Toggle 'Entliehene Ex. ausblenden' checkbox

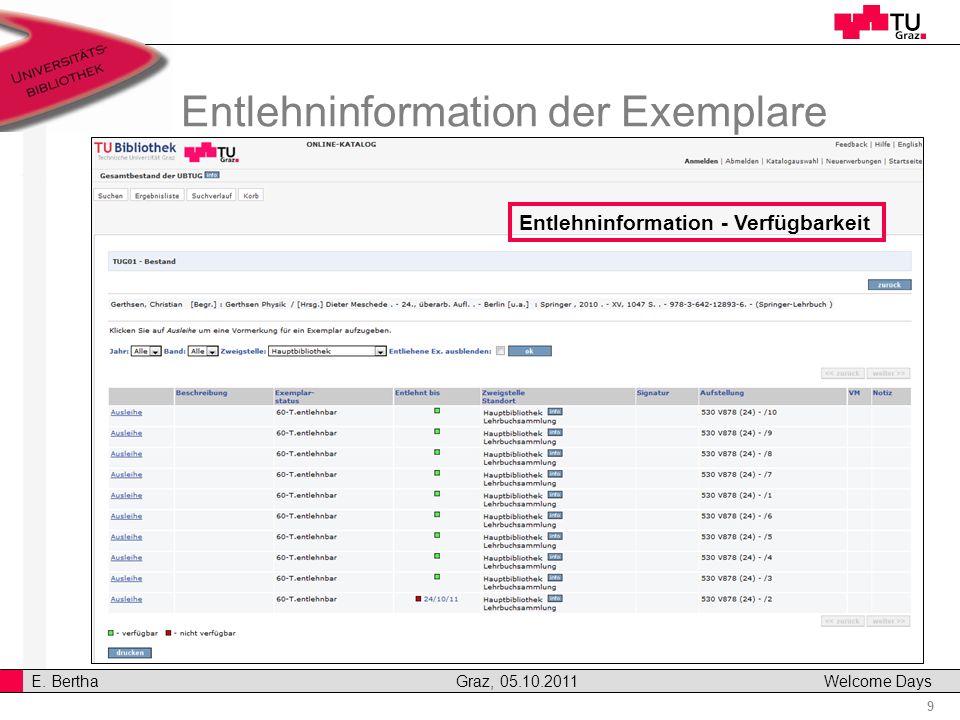pyautogui.click(x=500, y=351)
